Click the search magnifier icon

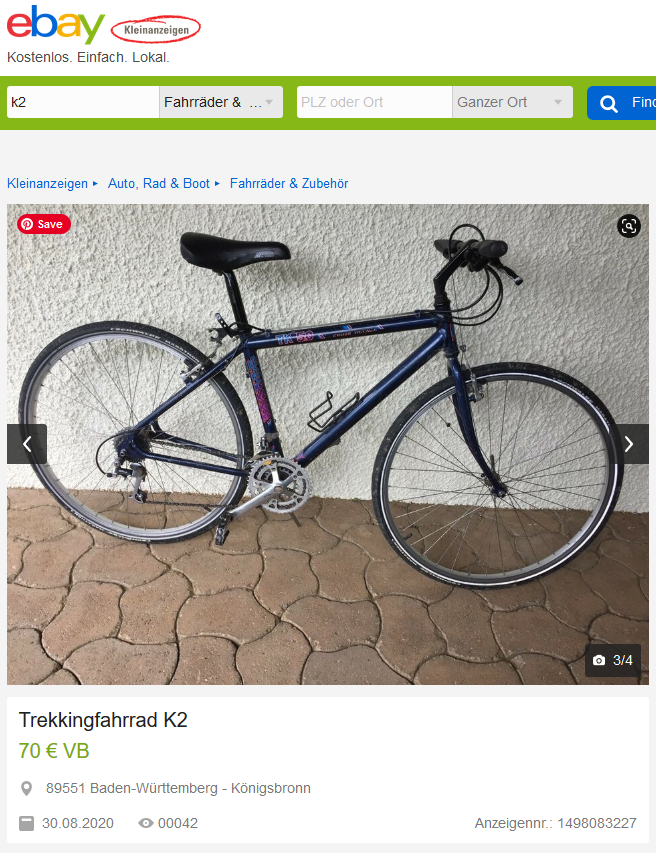click(609, 103)
